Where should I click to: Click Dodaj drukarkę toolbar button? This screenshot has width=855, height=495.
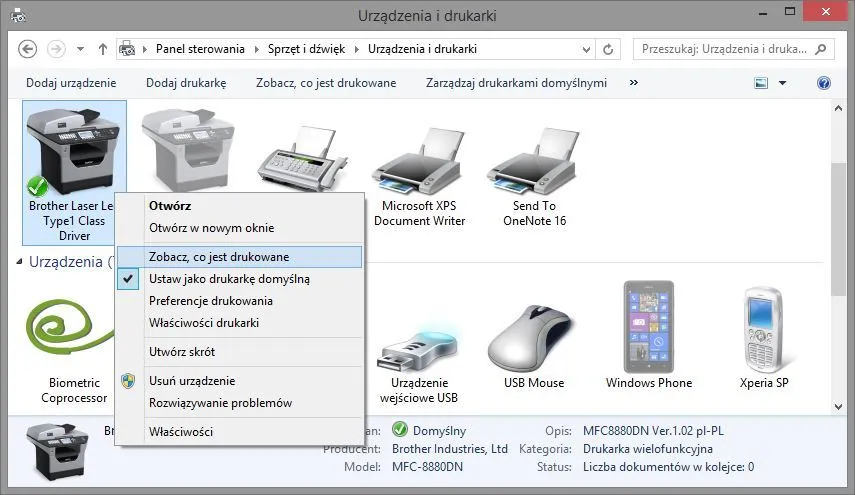(186, 83)
